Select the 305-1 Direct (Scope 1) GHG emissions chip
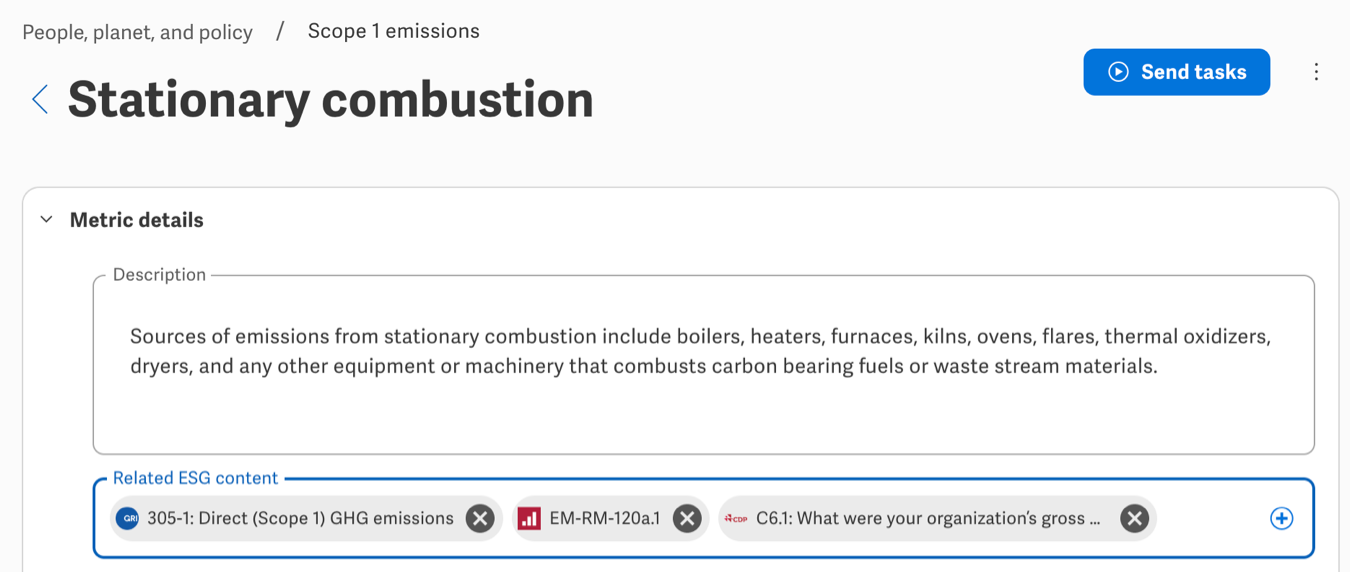1350x572 pixels. 300,518
